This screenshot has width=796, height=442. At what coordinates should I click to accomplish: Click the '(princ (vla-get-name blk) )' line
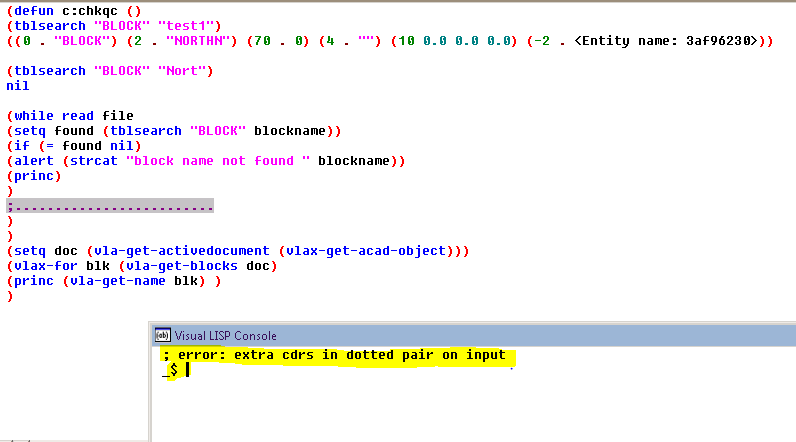point(114,281)
